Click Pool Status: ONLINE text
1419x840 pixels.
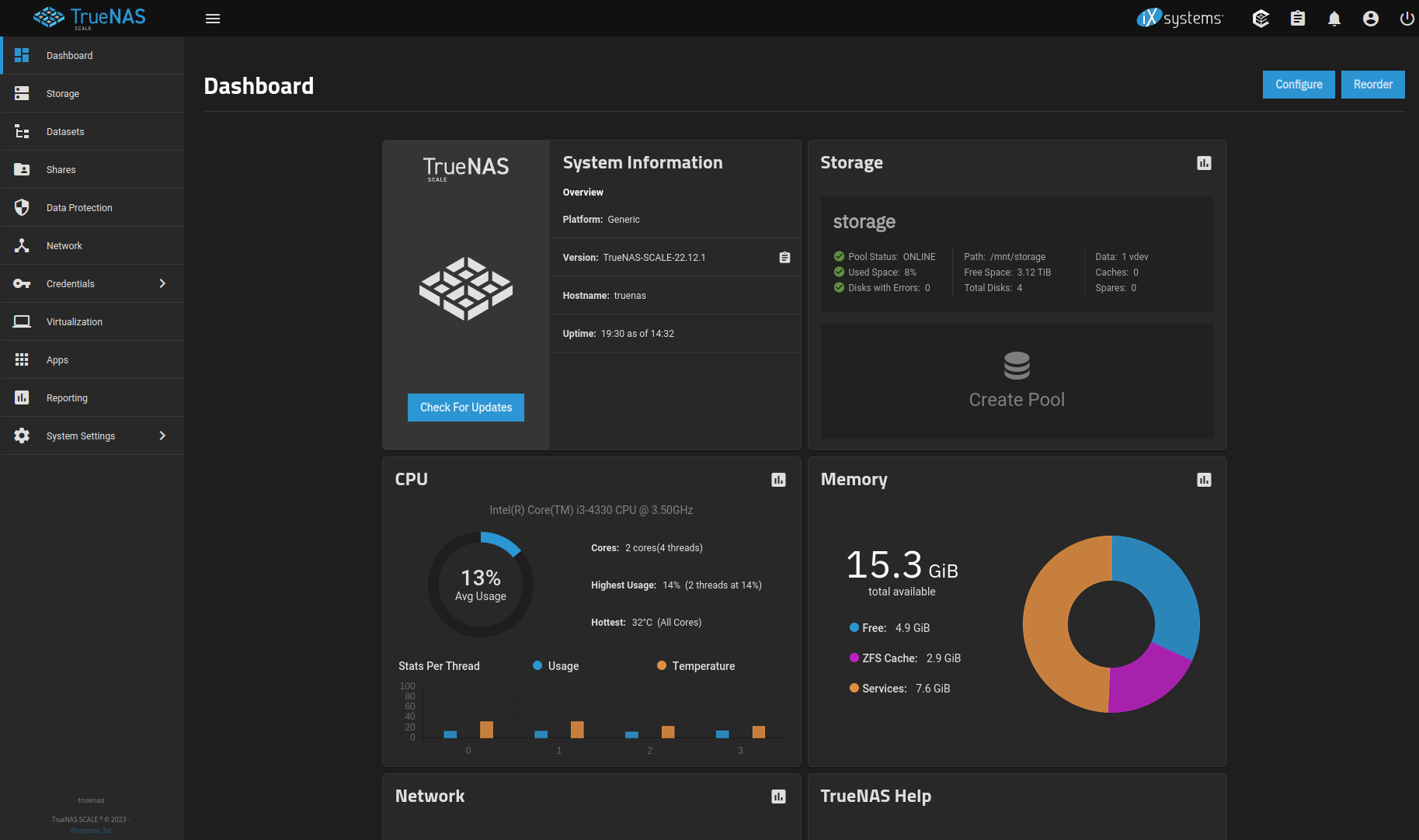(x=892, y=257)
